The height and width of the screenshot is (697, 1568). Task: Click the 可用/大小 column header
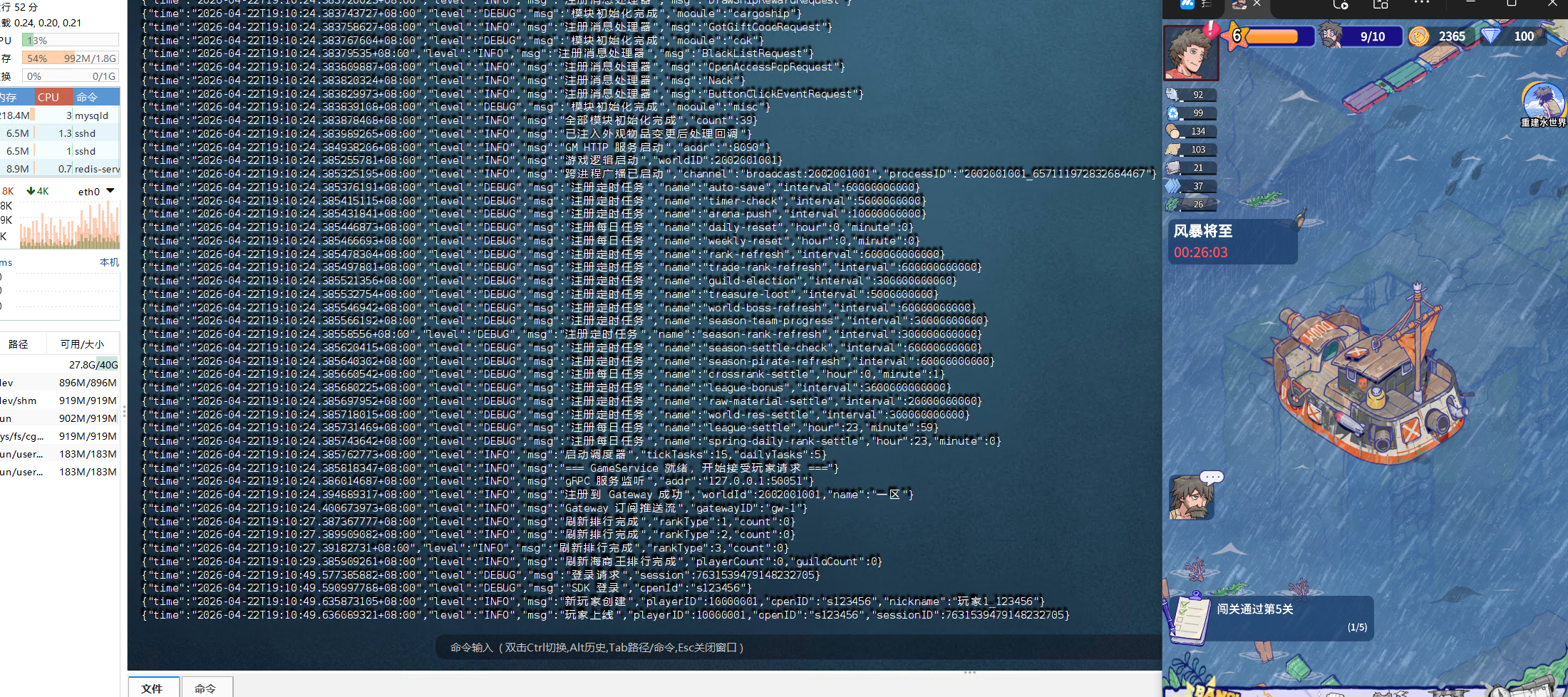coord(82,344)
